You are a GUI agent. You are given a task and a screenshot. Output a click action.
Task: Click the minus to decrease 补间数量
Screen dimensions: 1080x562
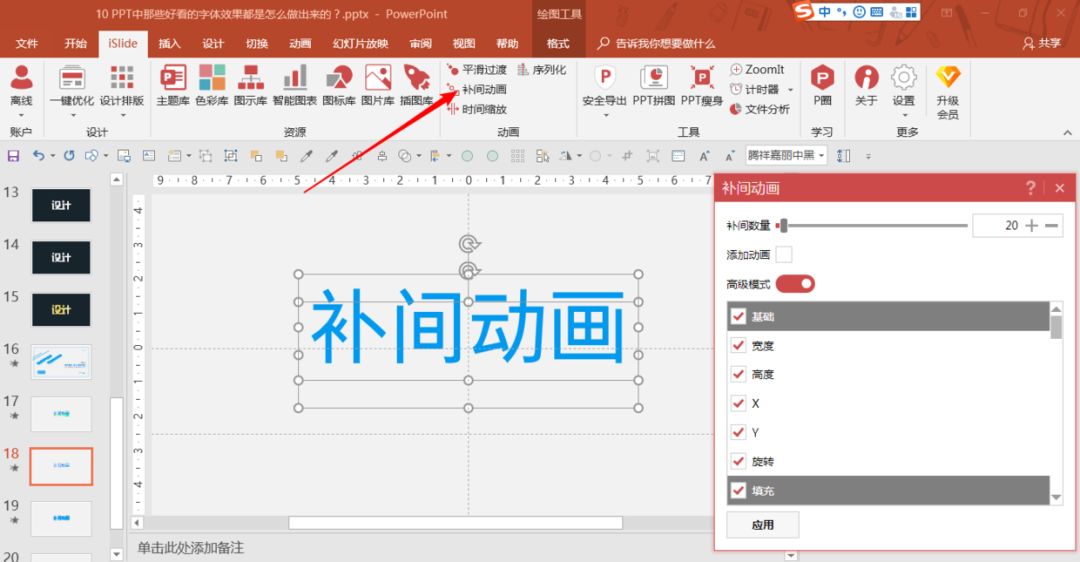coord(1051,225)
